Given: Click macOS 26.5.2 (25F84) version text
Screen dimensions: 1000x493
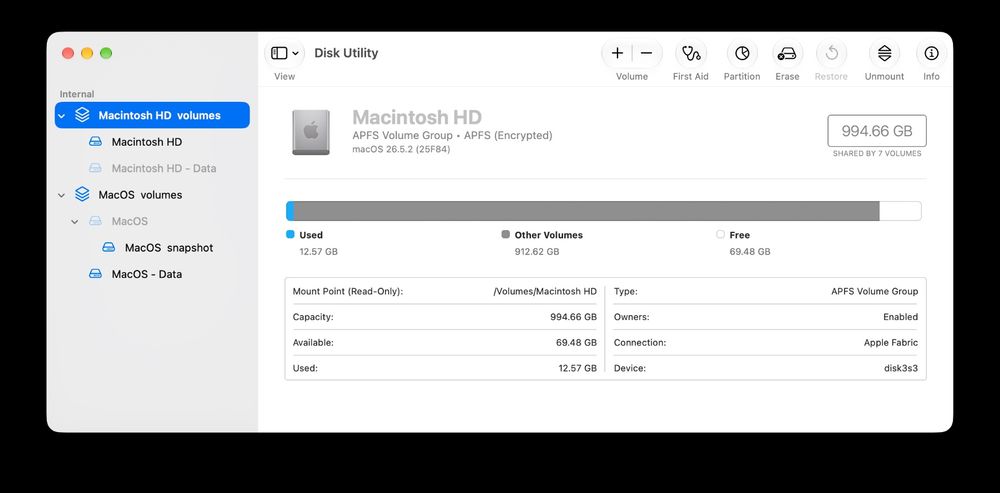Looking at the screenshot, I should click(401, 149).
